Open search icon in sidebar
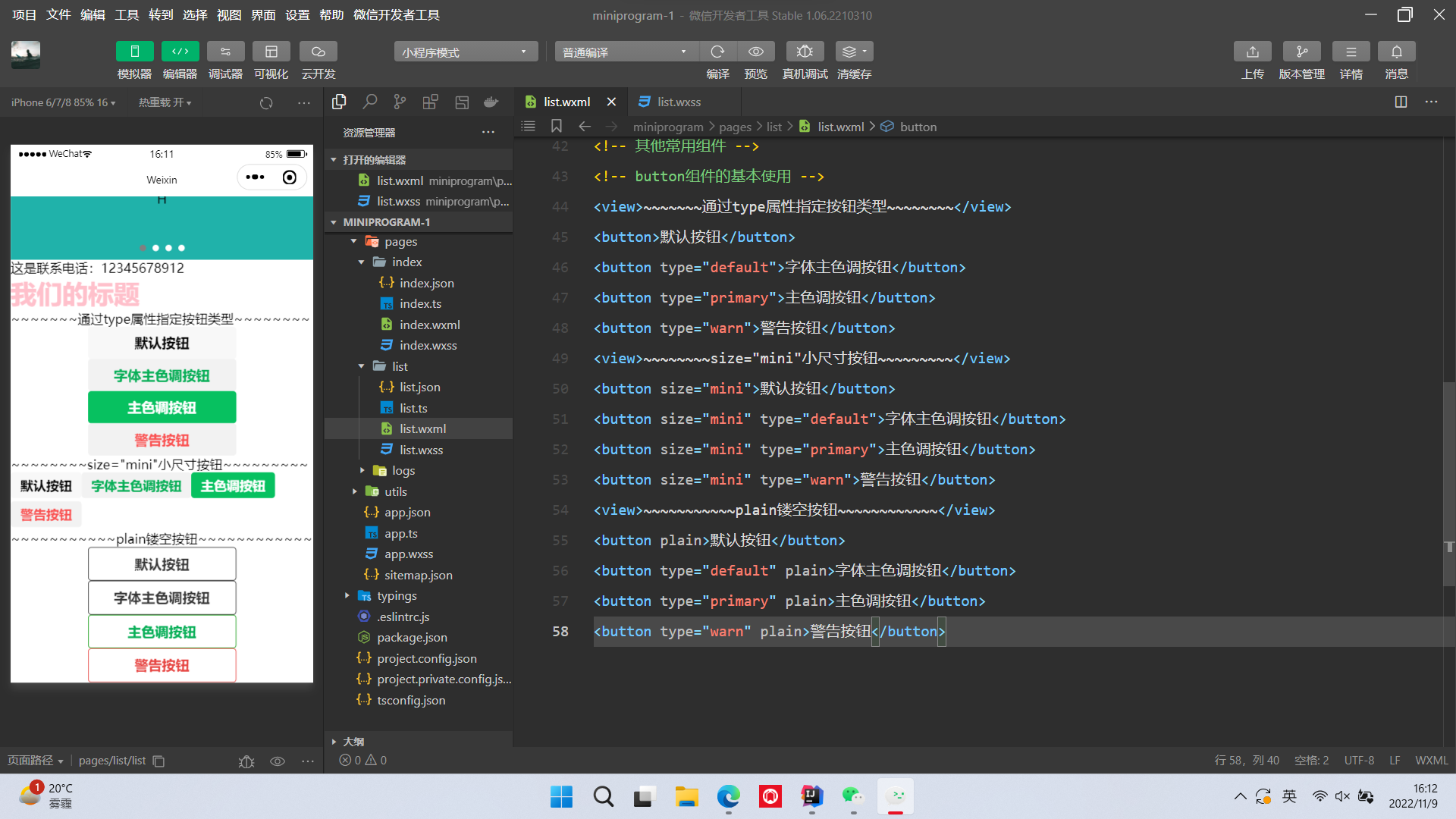Viewport: 1456px width, 819px height. point(370,102)
